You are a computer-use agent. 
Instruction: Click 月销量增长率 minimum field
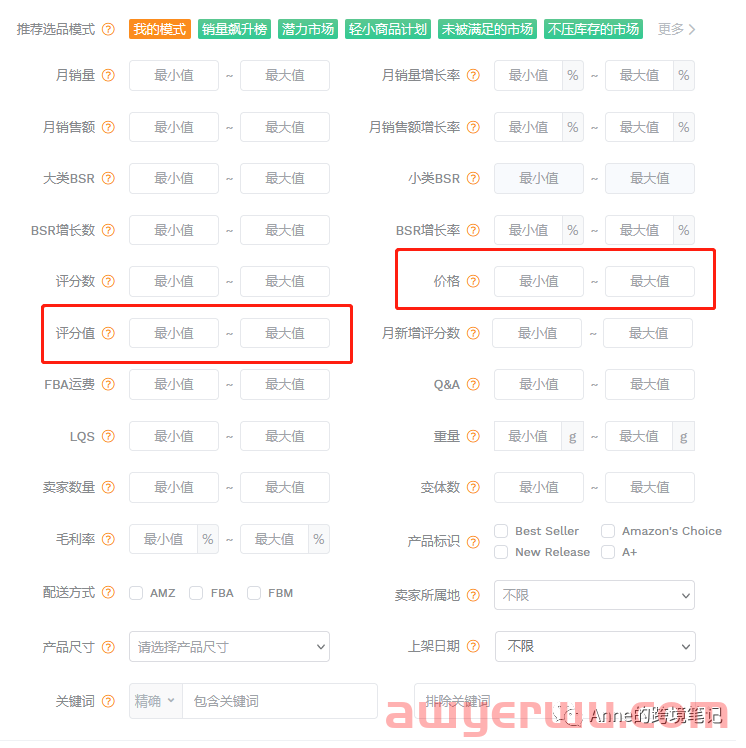click(x=528, y=75)
